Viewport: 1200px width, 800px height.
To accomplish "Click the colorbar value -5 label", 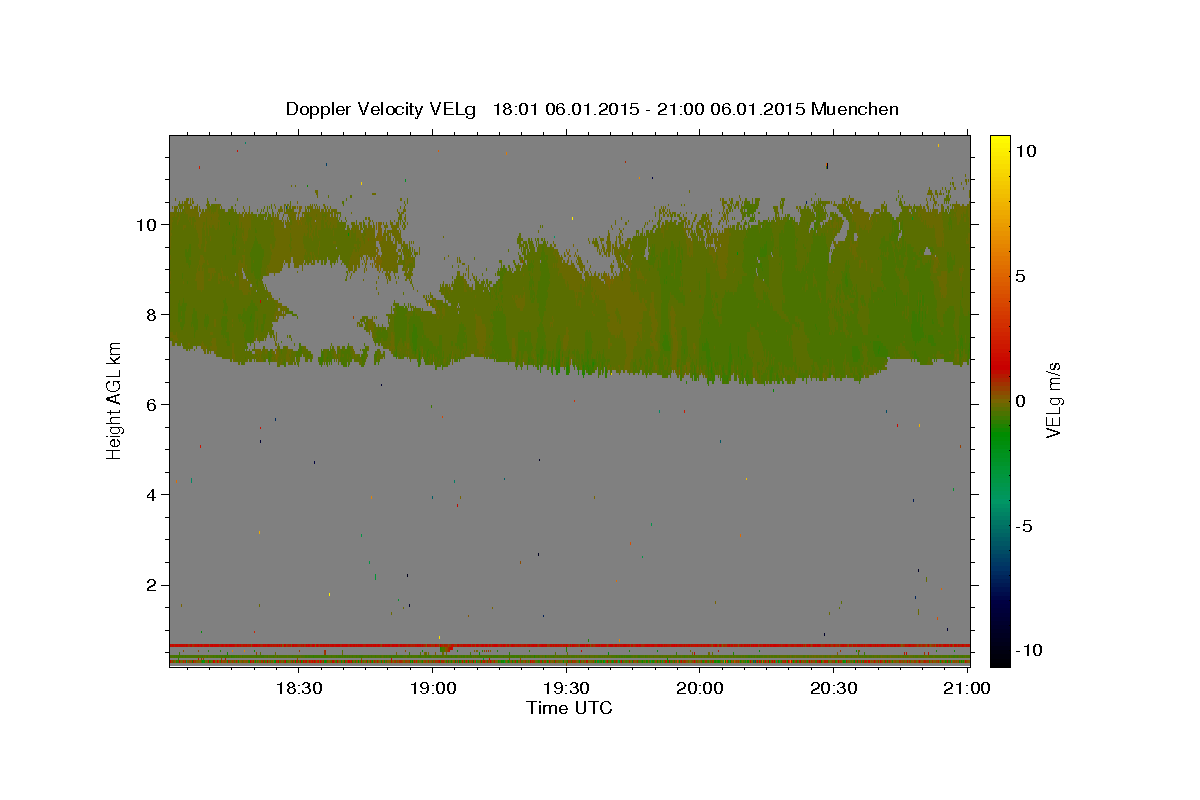I will click(x=1024, y=526).
